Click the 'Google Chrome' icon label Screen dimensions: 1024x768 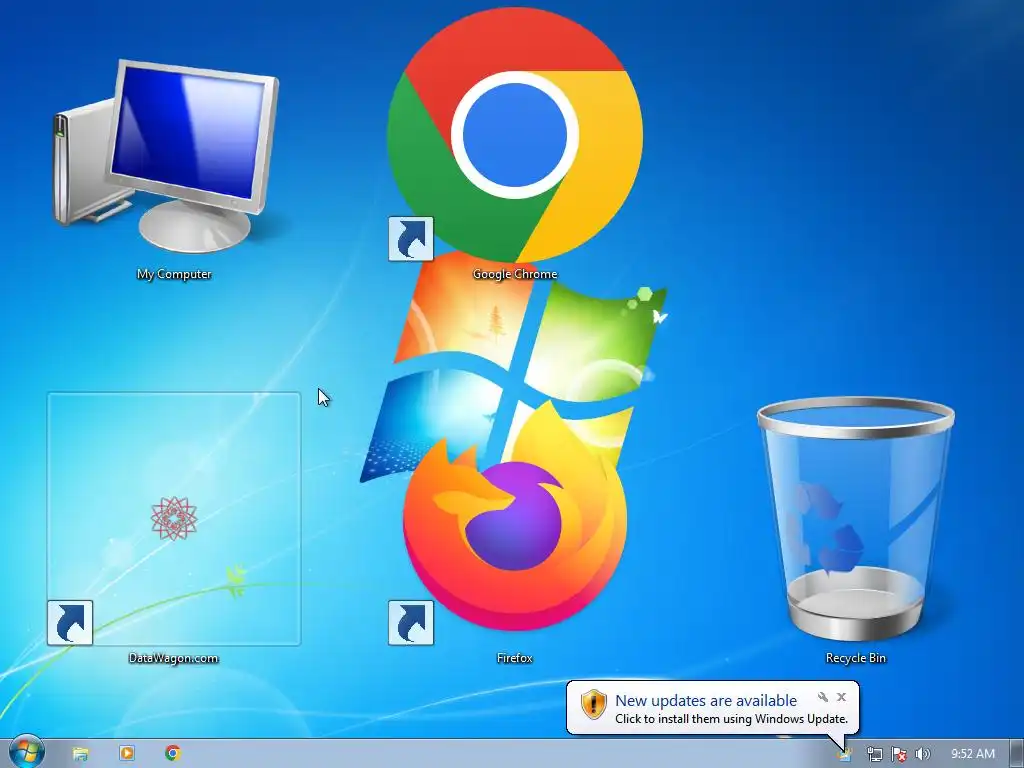click(x=515, y=274)
